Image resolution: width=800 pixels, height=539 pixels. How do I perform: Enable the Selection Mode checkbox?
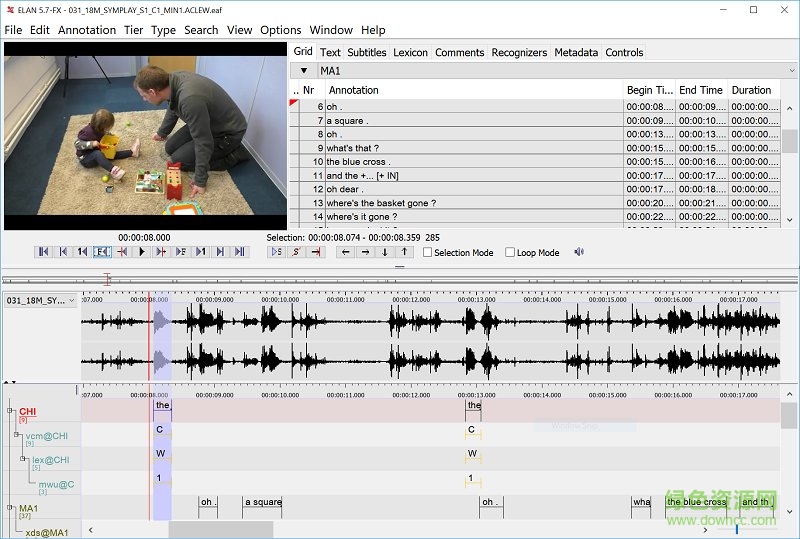point(428,253)
